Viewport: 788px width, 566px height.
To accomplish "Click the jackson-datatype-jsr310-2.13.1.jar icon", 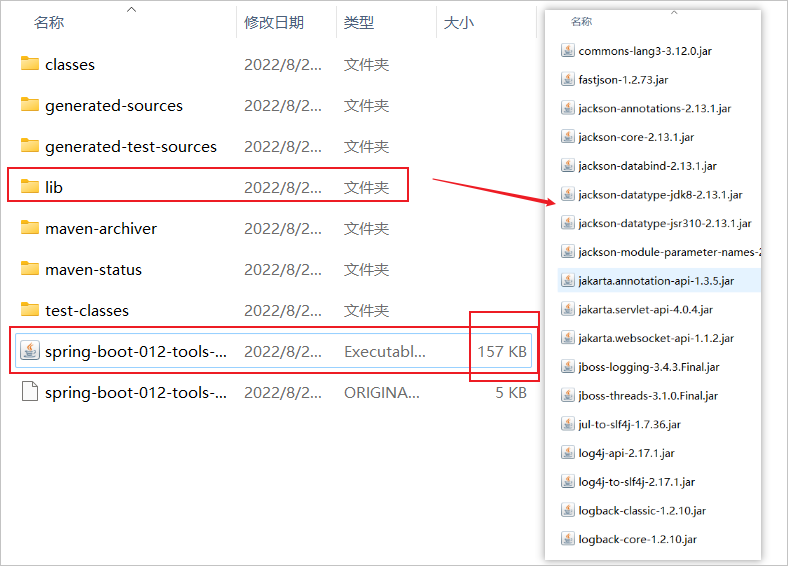I will 567,222.
